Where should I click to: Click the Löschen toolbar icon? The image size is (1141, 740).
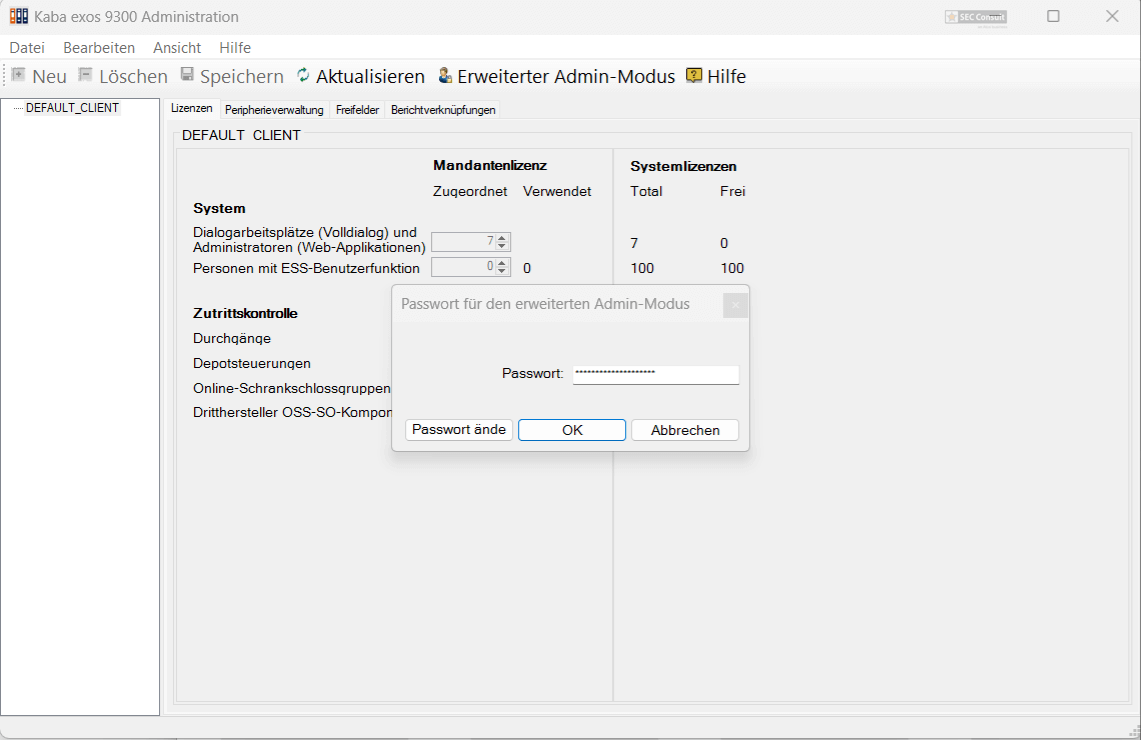[85, 76]
